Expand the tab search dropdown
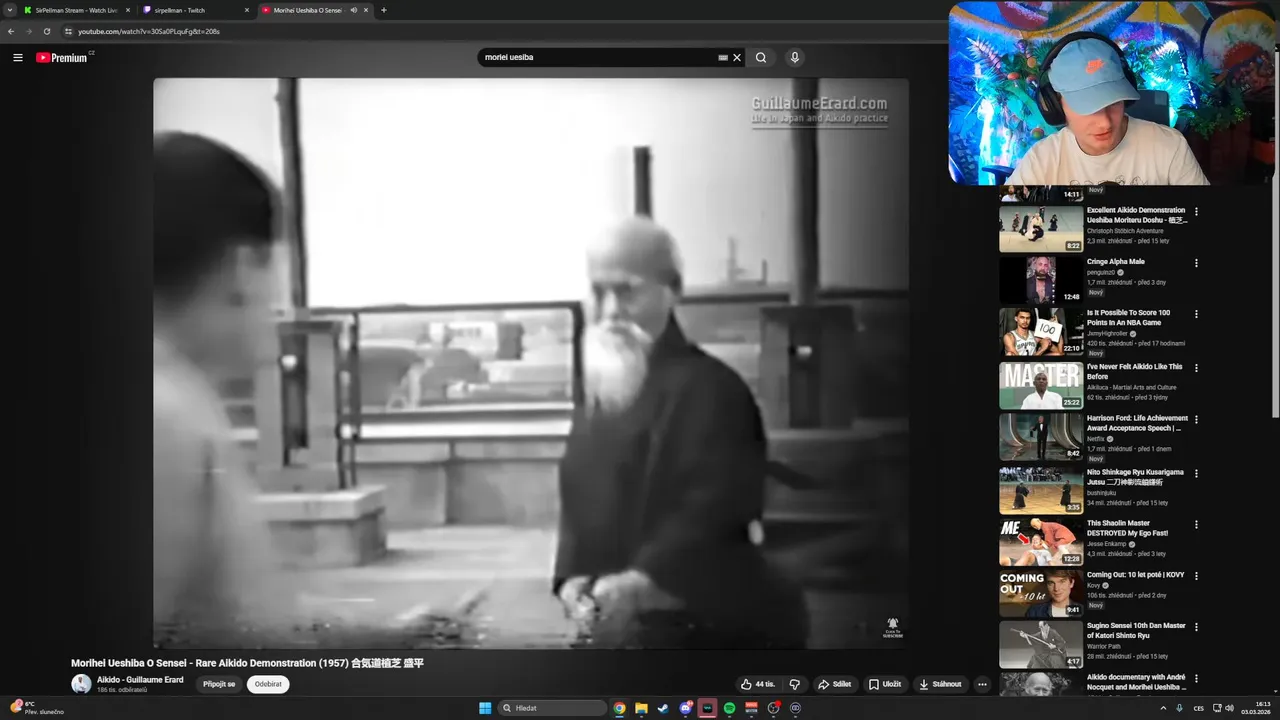1280x720 pixels. pyautogui.click(x=8, y=10)
